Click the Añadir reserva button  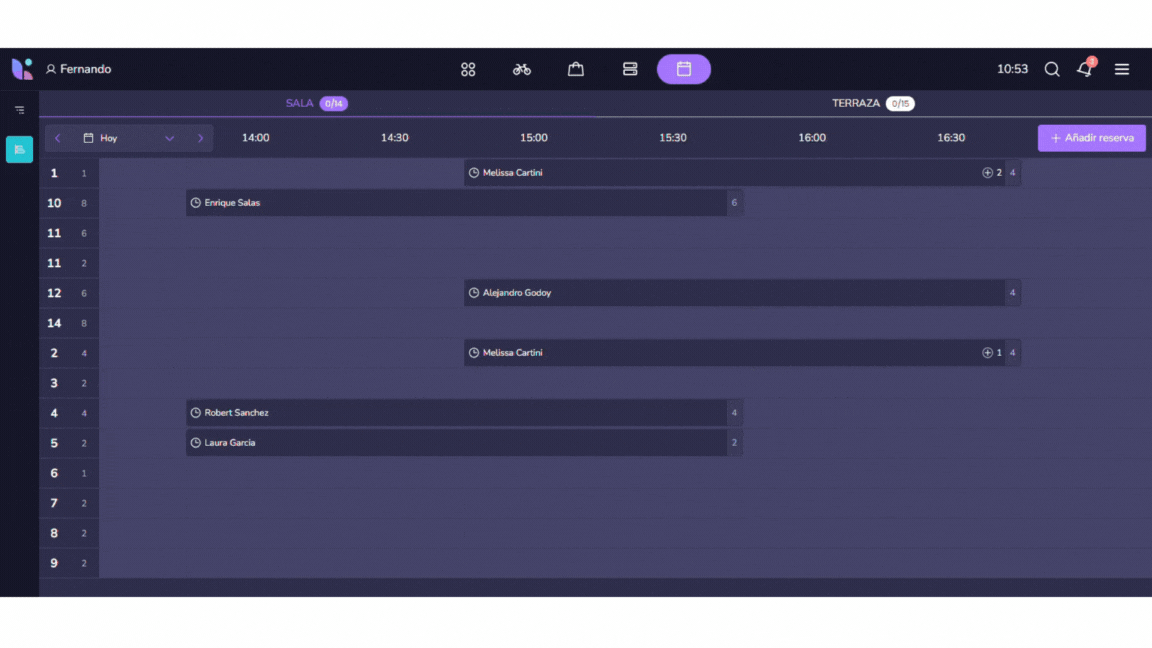[1091, 138]
